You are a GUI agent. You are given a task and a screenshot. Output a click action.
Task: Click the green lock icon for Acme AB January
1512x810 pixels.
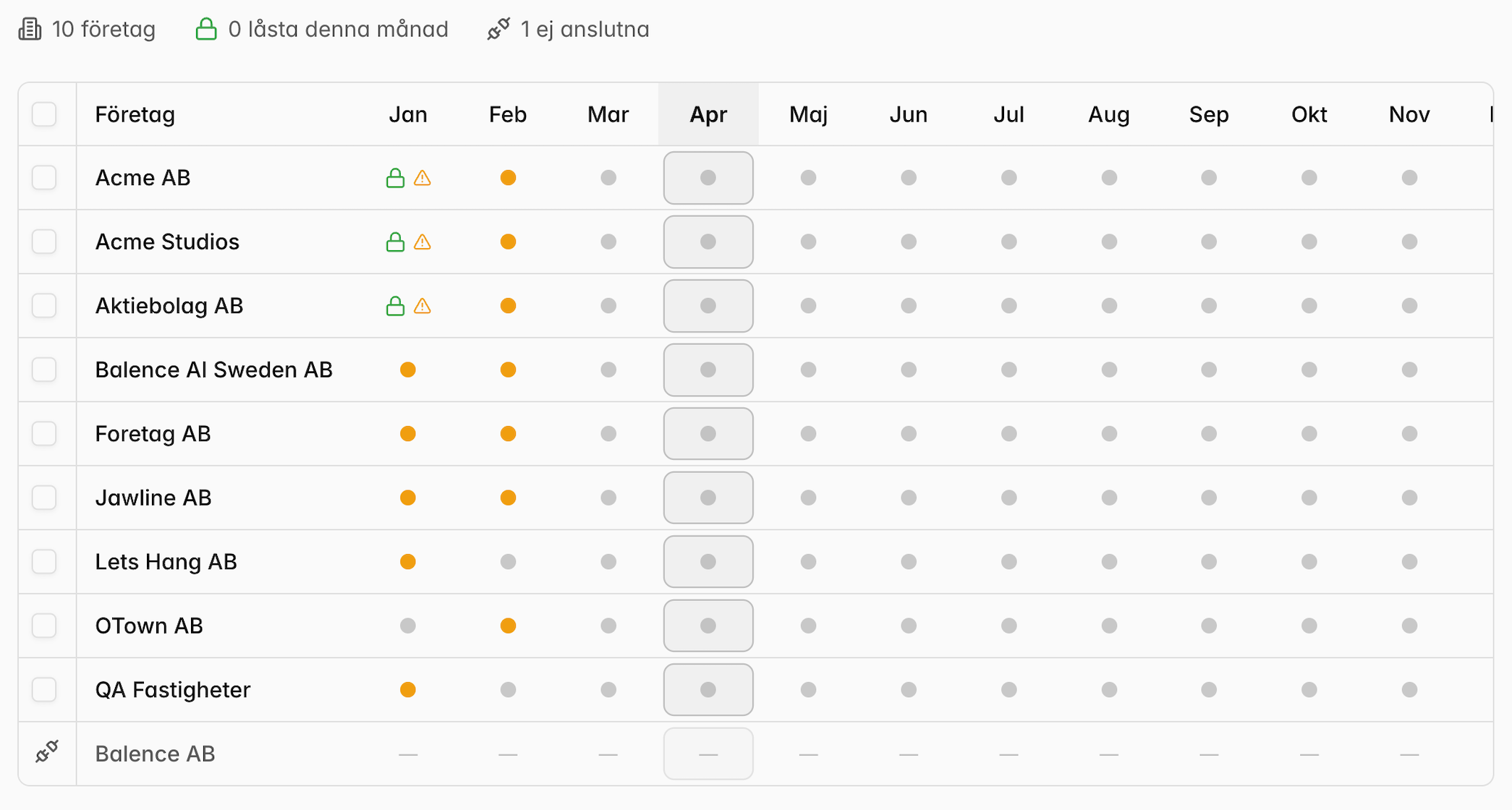coord(395,178)
